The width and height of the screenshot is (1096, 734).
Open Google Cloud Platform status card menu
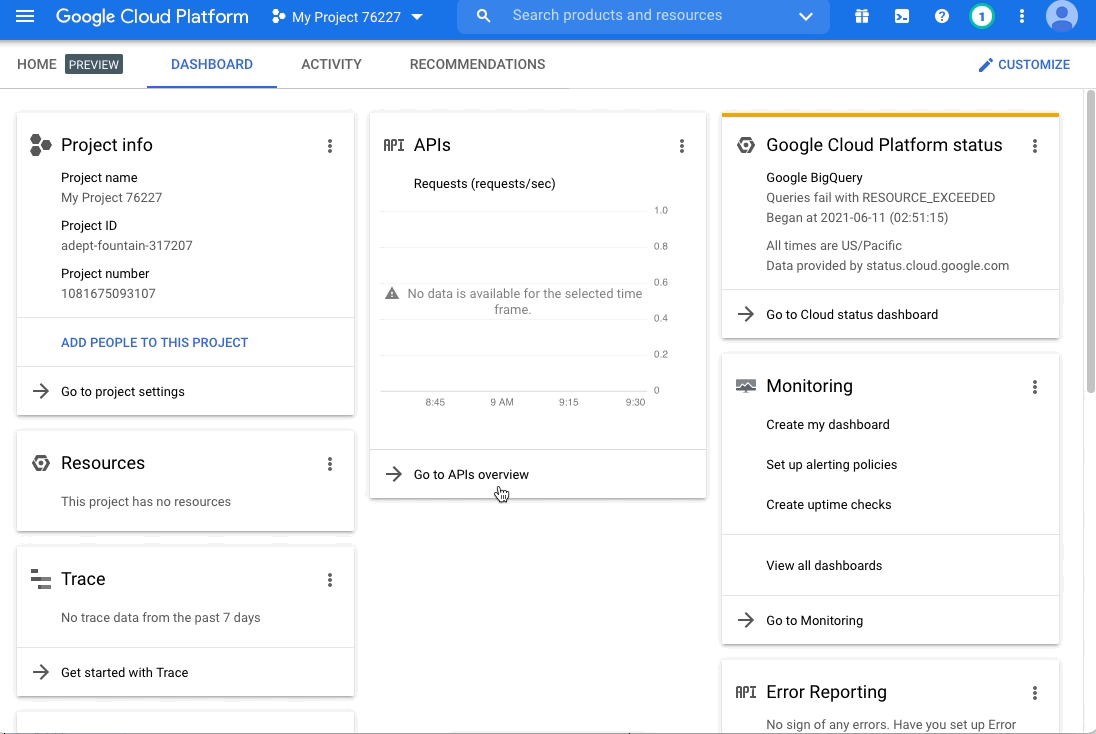click(1034, 146)
